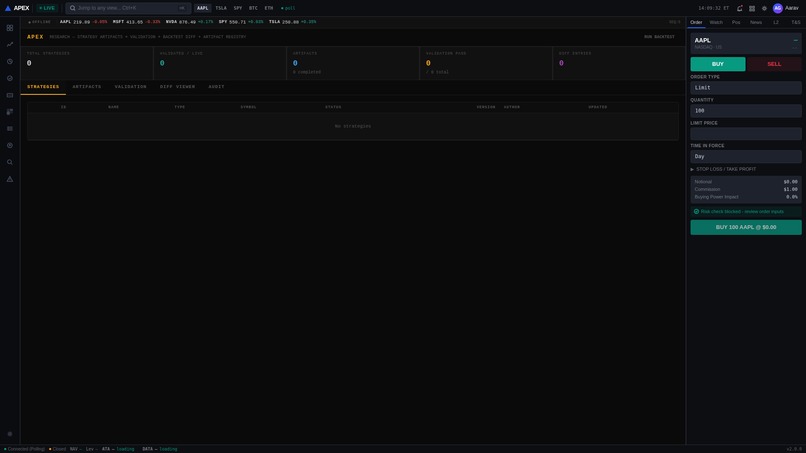806x453 pixels.
Task: Open the layout grid icon in top bar
Action: [752, 8]
